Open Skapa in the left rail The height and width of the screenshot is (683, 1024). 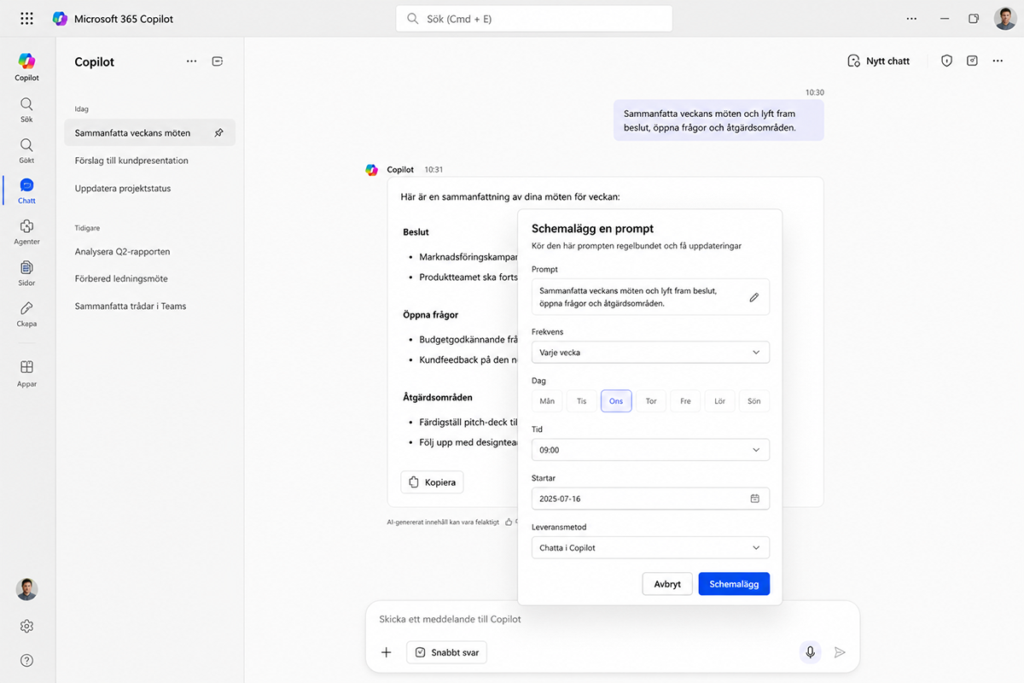(27, 313)
